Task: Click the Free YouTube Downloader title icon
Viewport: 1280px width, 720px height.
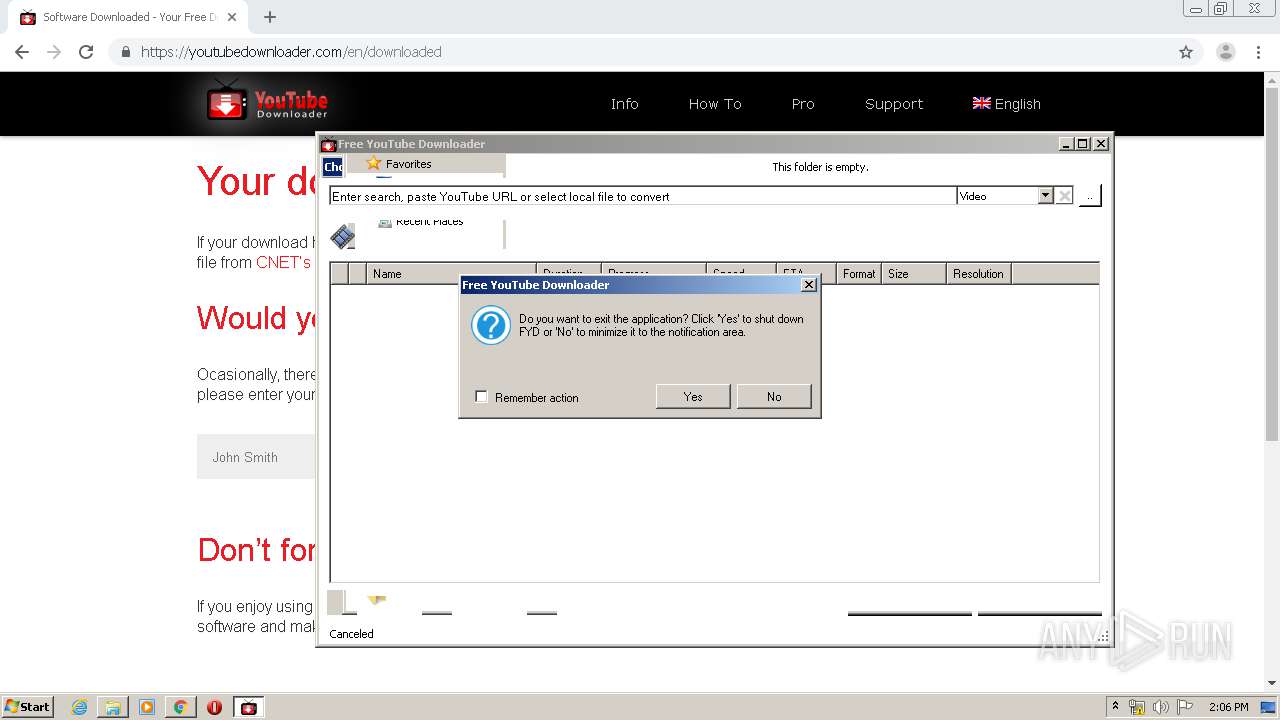Action: point(328,144)
